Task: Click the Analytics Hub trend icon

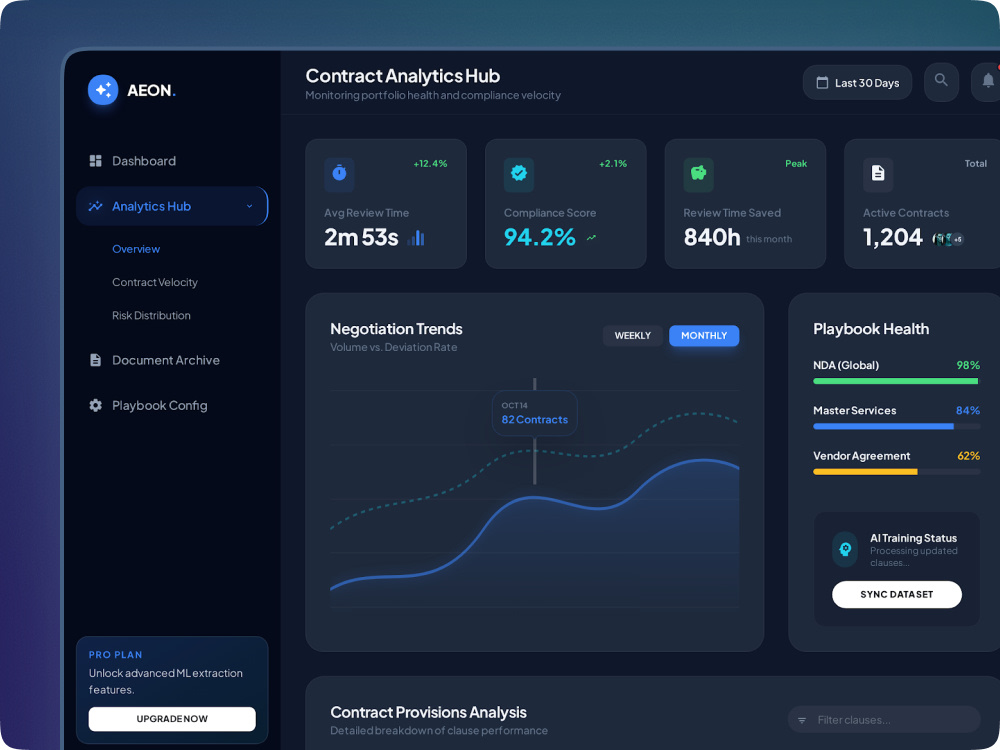Action: [x=96, y=206]
